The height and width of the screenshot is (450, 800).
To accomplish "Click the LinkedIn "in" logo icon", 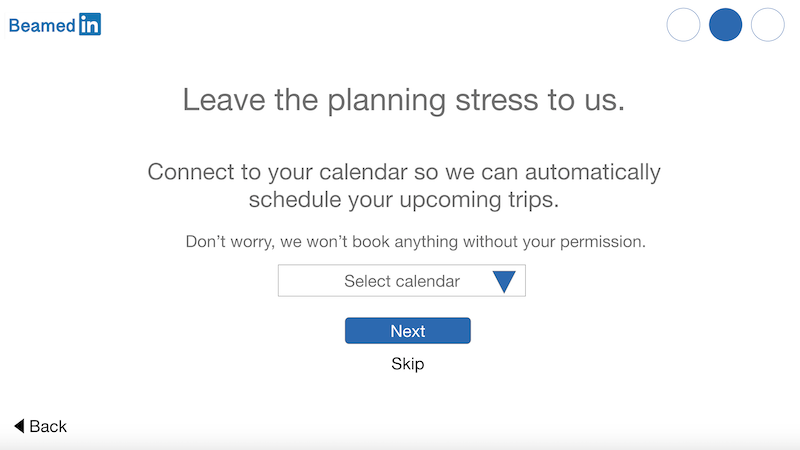I will coord(90,24).
